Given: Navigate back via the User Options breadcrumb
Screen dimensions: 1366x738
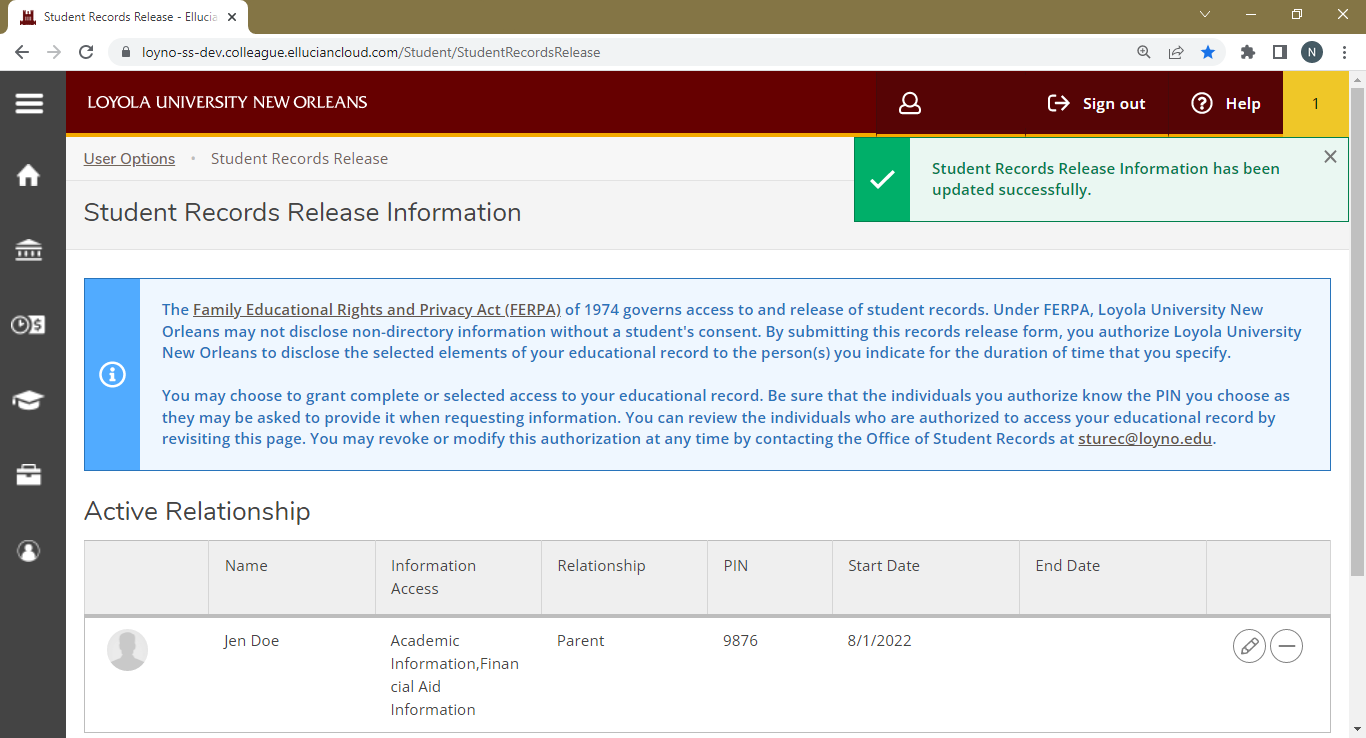Looking at the screenshot, I should (x=129, y=158).
